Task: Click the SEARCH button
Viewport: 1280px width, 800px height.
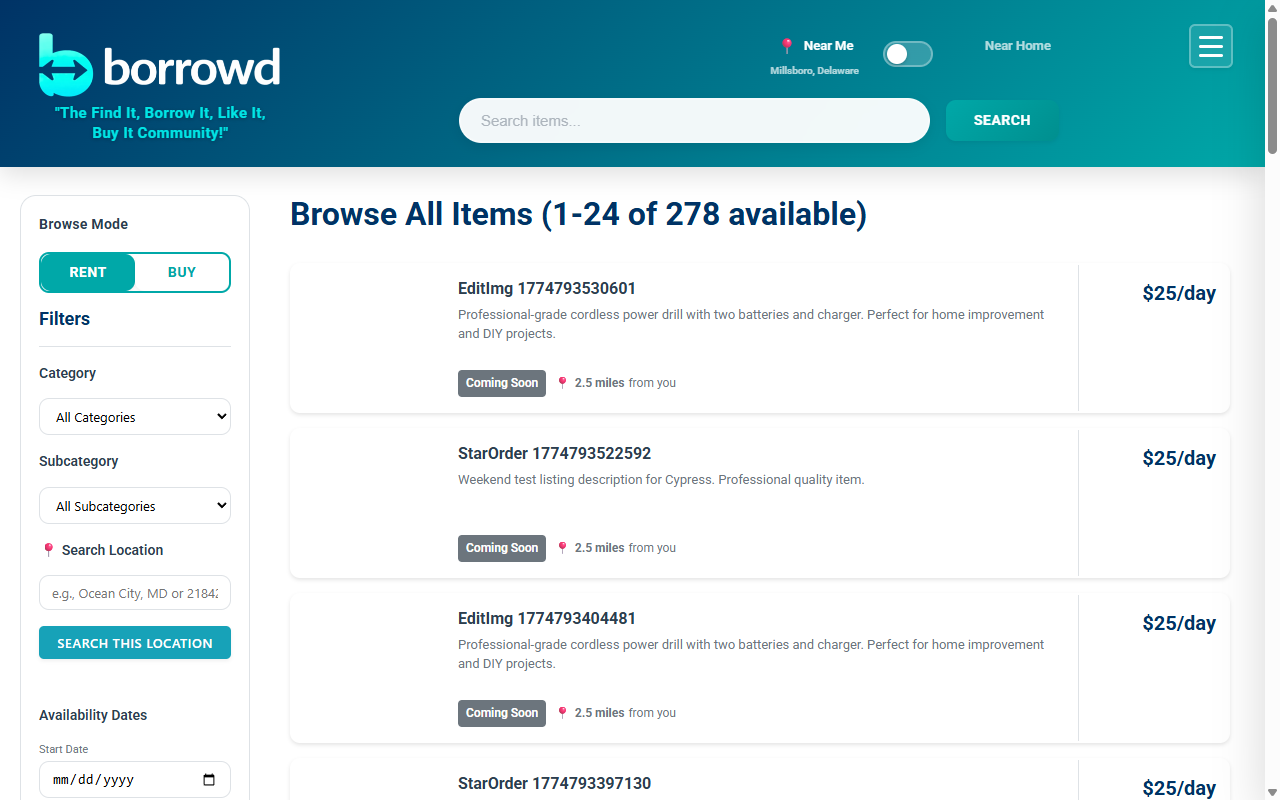Action: (x=1002, y=120)
